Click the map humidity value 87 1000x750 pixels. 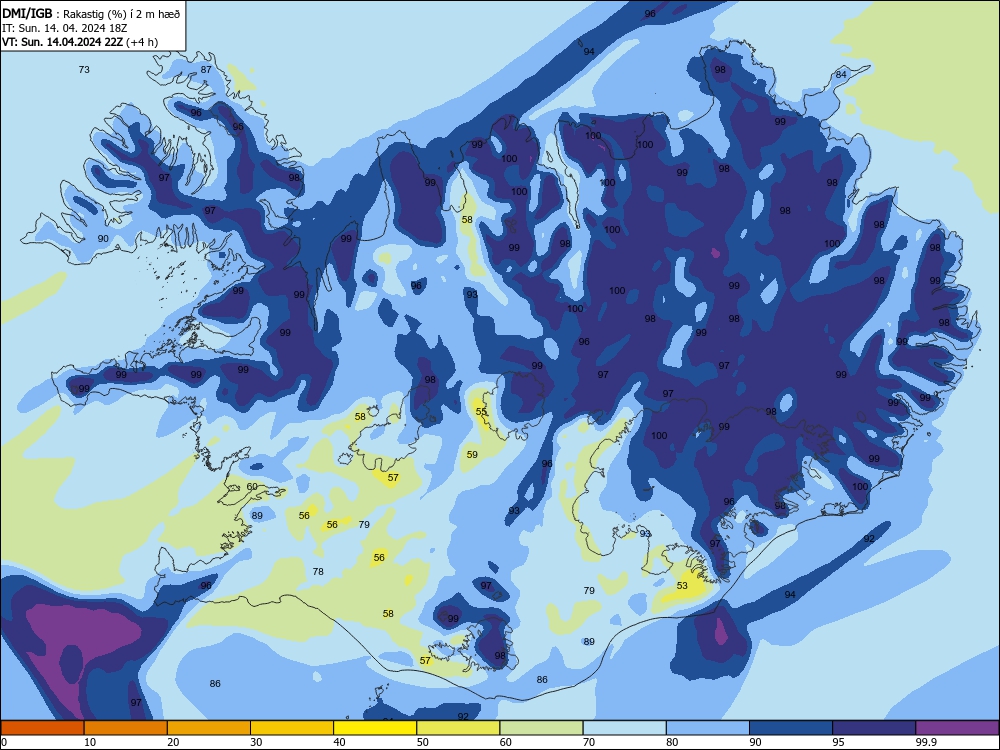click(x=206, y=70)
